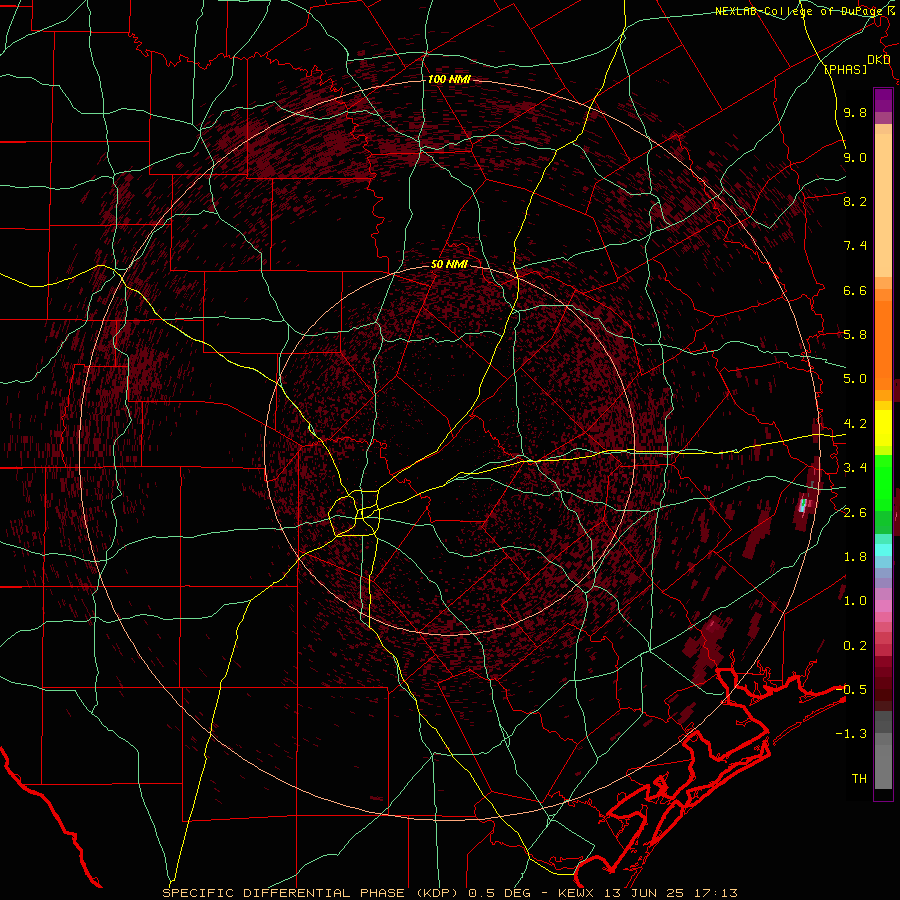Image resolution: width=900 pixels, height=900 pixels.
Task: Select the 9.8 value on color scale
Action: pyautogui.click(x=855, y=112)
